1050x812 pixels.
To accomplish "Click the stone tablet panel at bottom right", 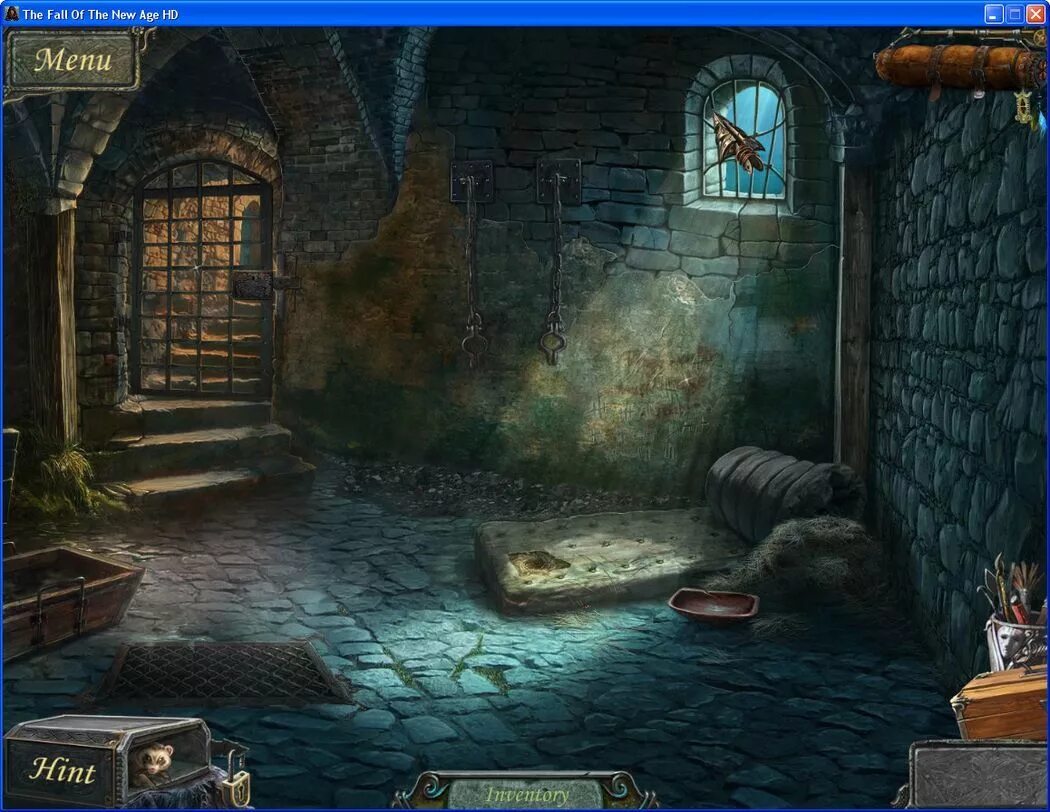I will [x=979, y=776].
